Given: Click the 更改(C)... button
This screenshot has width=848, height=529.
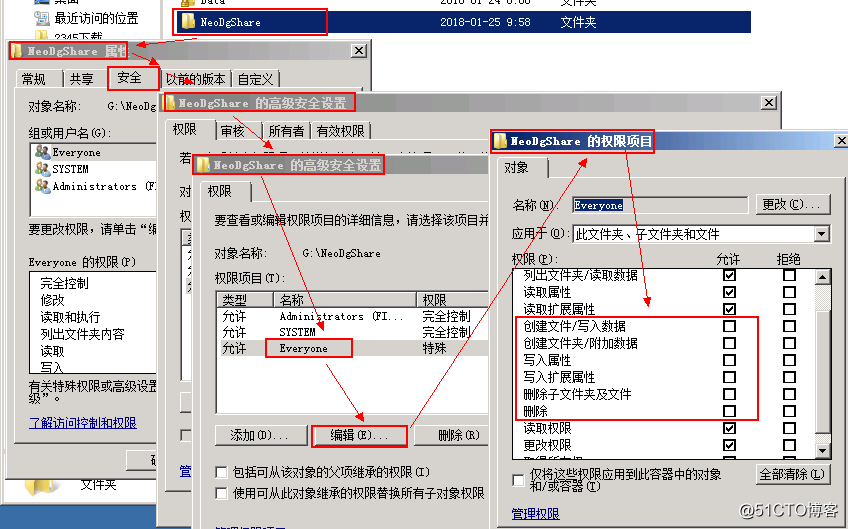Looking at the screenshot, I should [793, 204].
